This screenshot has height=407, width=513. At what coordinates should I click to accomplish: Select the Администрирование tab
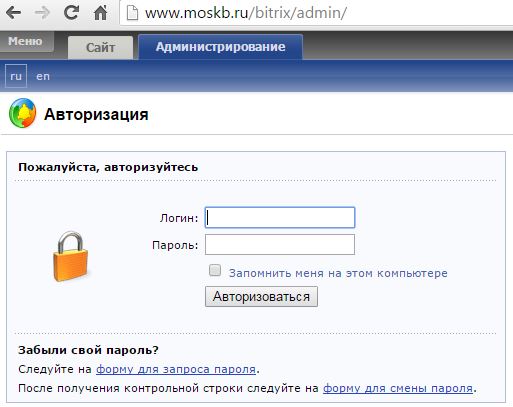pyautogui.click(x=220, y=47)
